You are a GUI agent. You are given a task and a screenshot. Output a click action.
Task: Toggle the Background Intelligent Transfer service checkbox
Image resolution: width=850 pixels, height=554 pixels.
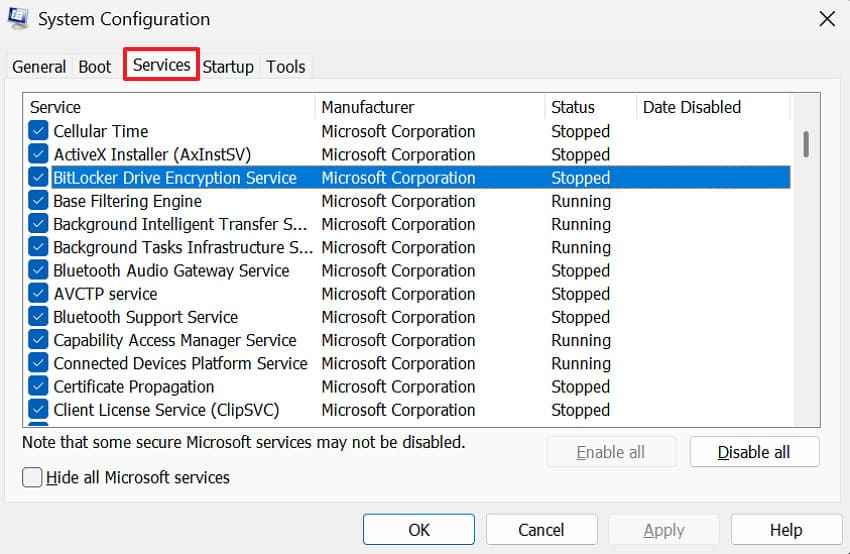[x=38, y=224]
